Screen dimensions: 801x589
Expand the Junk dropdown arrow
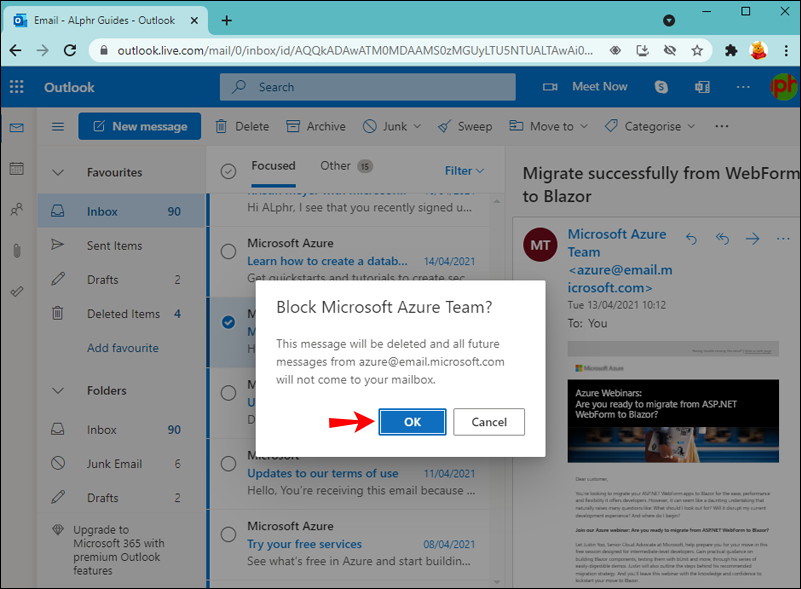click(x=417, y=126)
